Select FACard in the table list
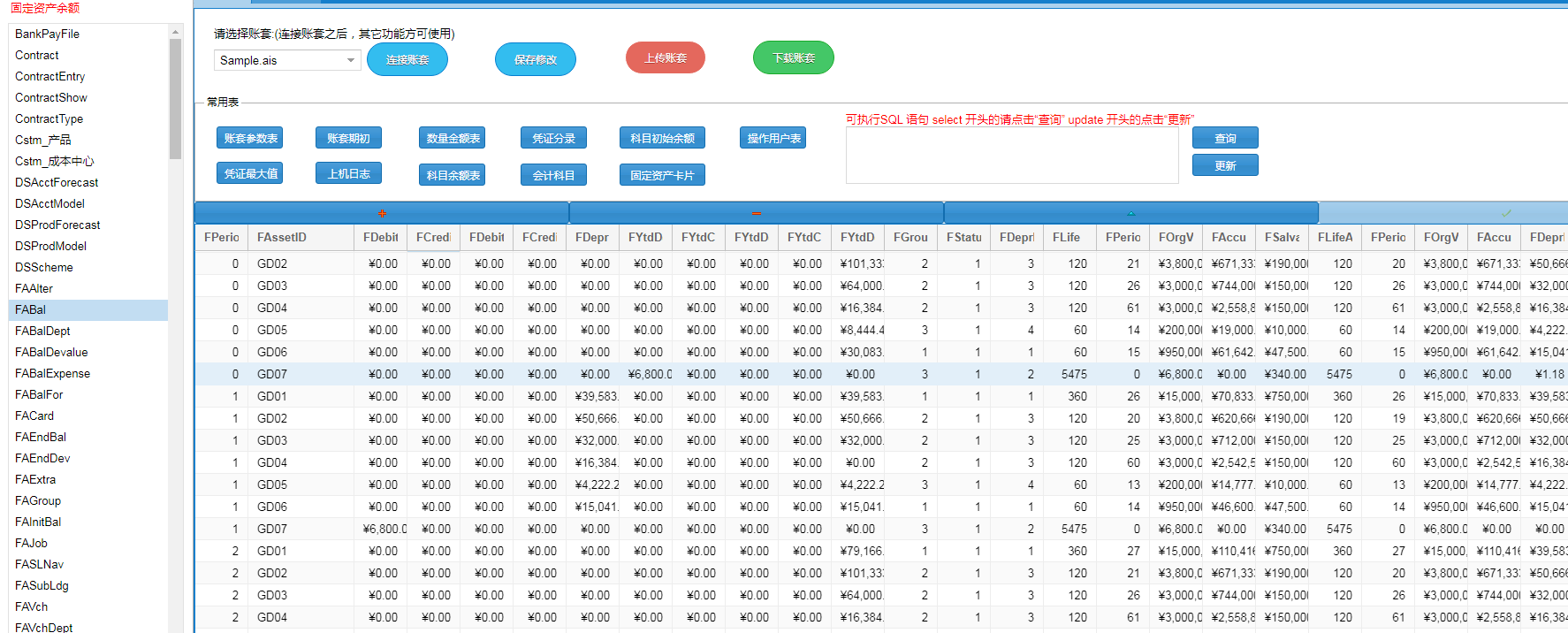The image size is (1568, 633). point(88,416)
